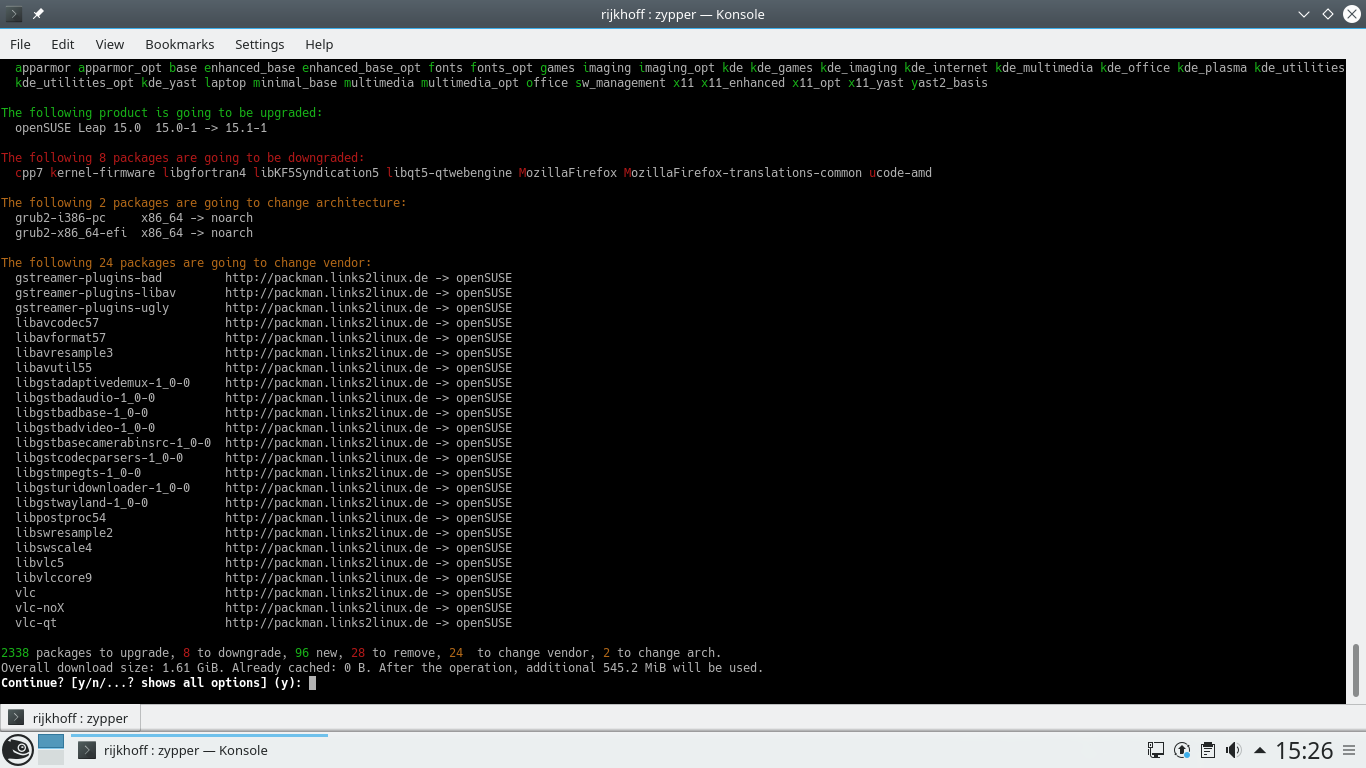
Task: Click the 'libavformat57' package name
Action: 60,338
